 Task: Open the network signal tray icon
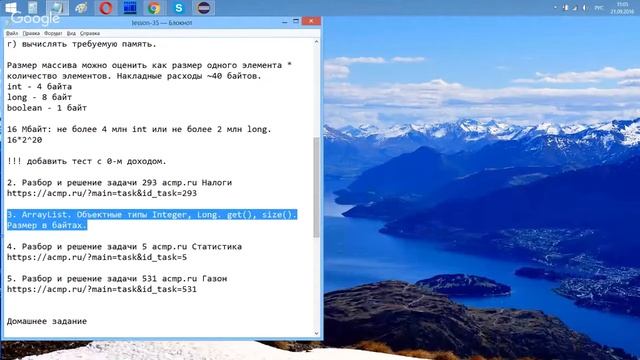[575, 8]
